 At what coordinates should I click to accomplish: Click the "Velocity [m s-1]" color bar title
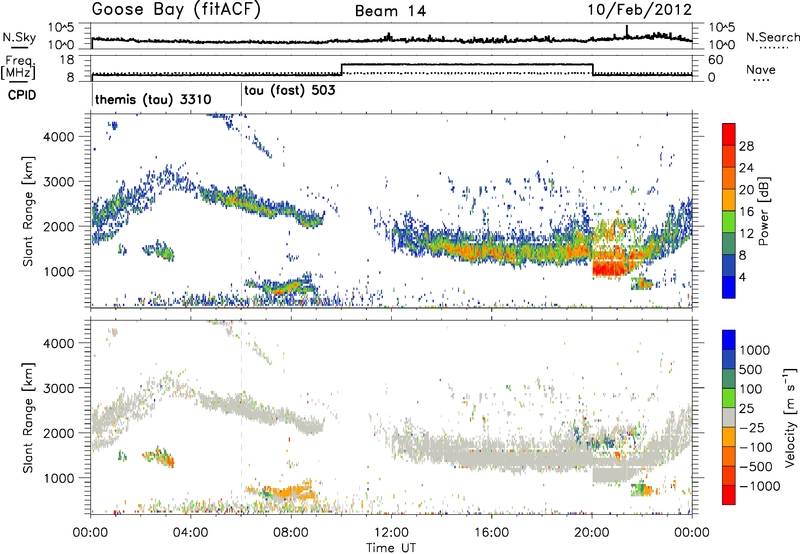[790, 416]
